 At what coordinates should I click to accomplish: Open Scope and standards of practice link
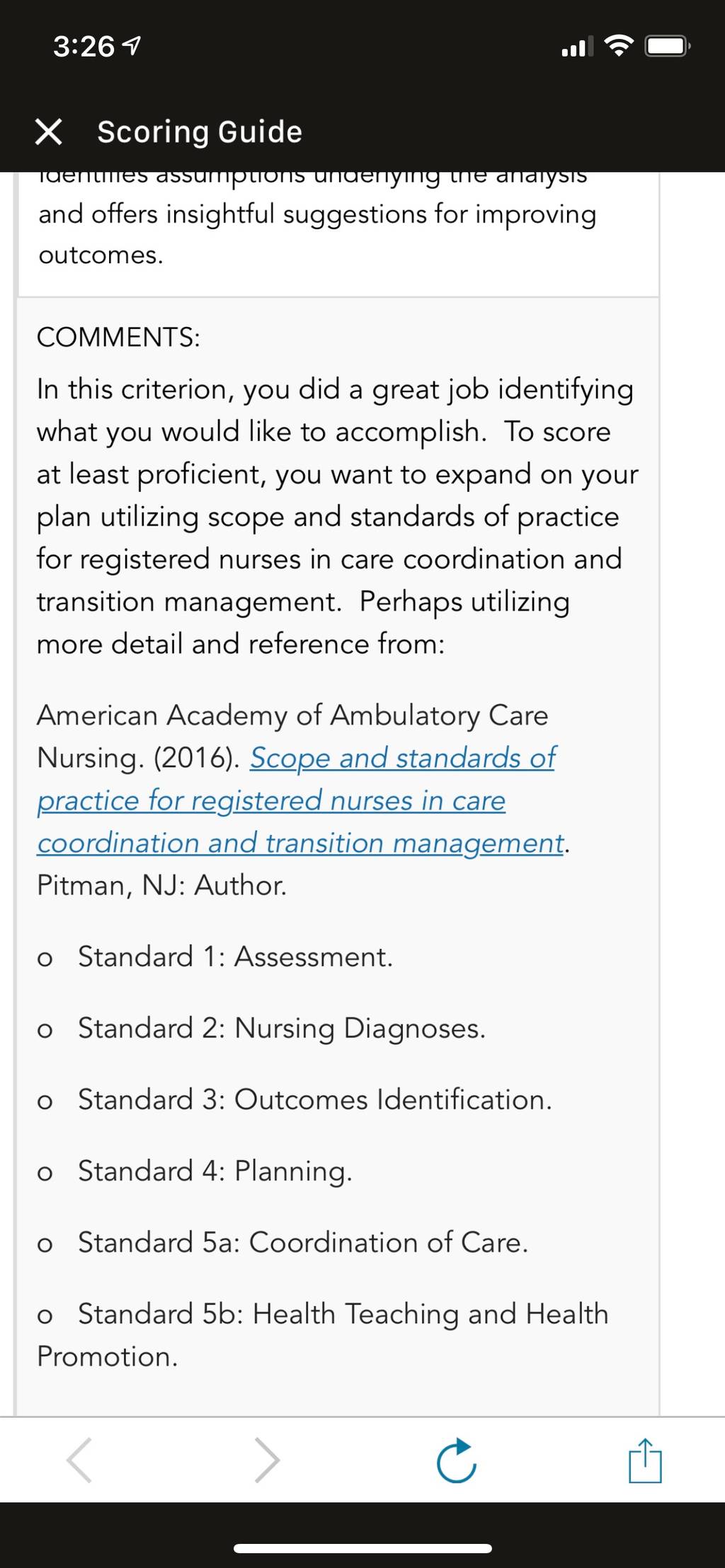click(x=402, y=758)
